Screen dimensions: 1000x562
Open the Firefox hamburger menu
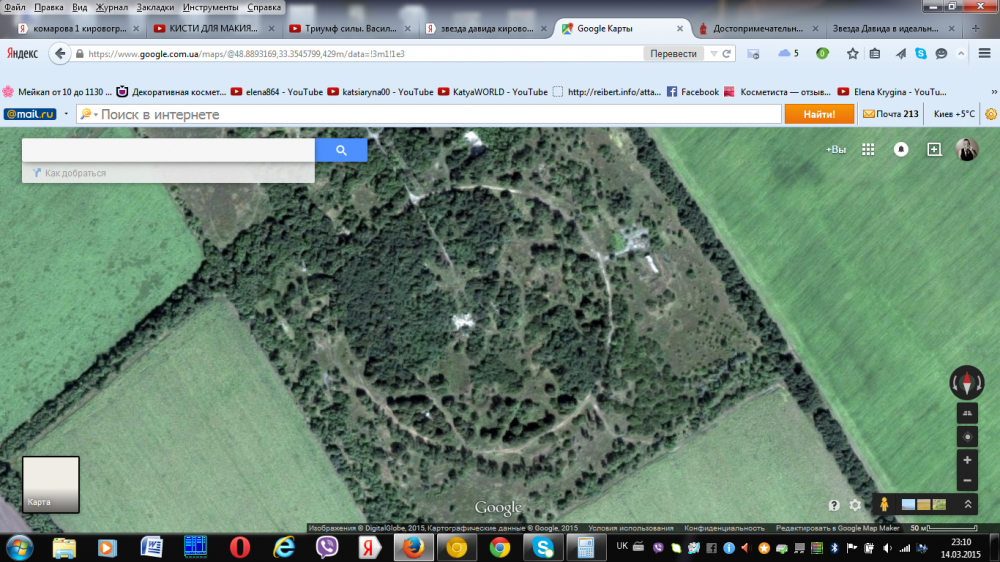[x=985, y=54]
